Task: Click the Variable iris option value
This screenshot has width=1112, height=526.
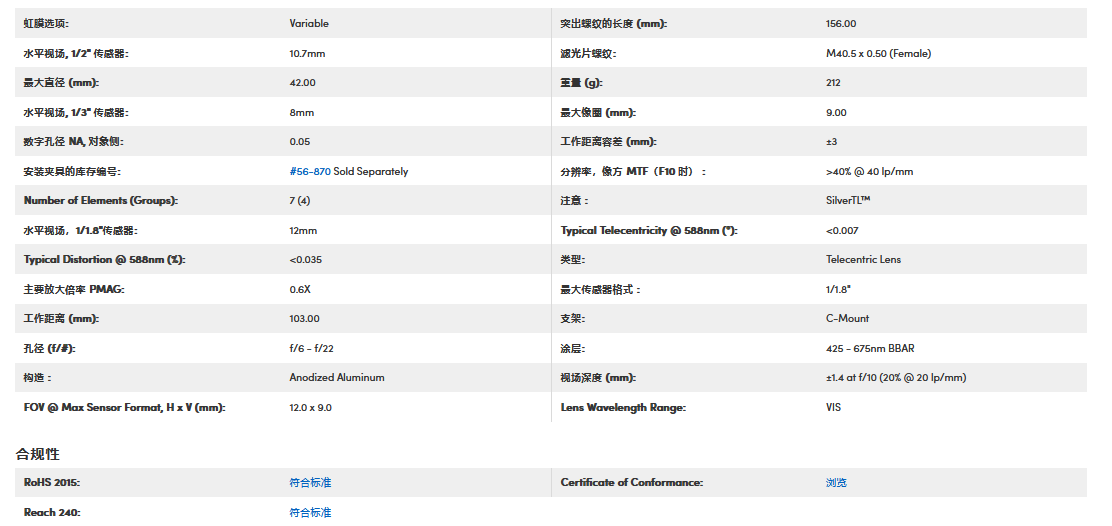Action: click(x=309, y=24)
